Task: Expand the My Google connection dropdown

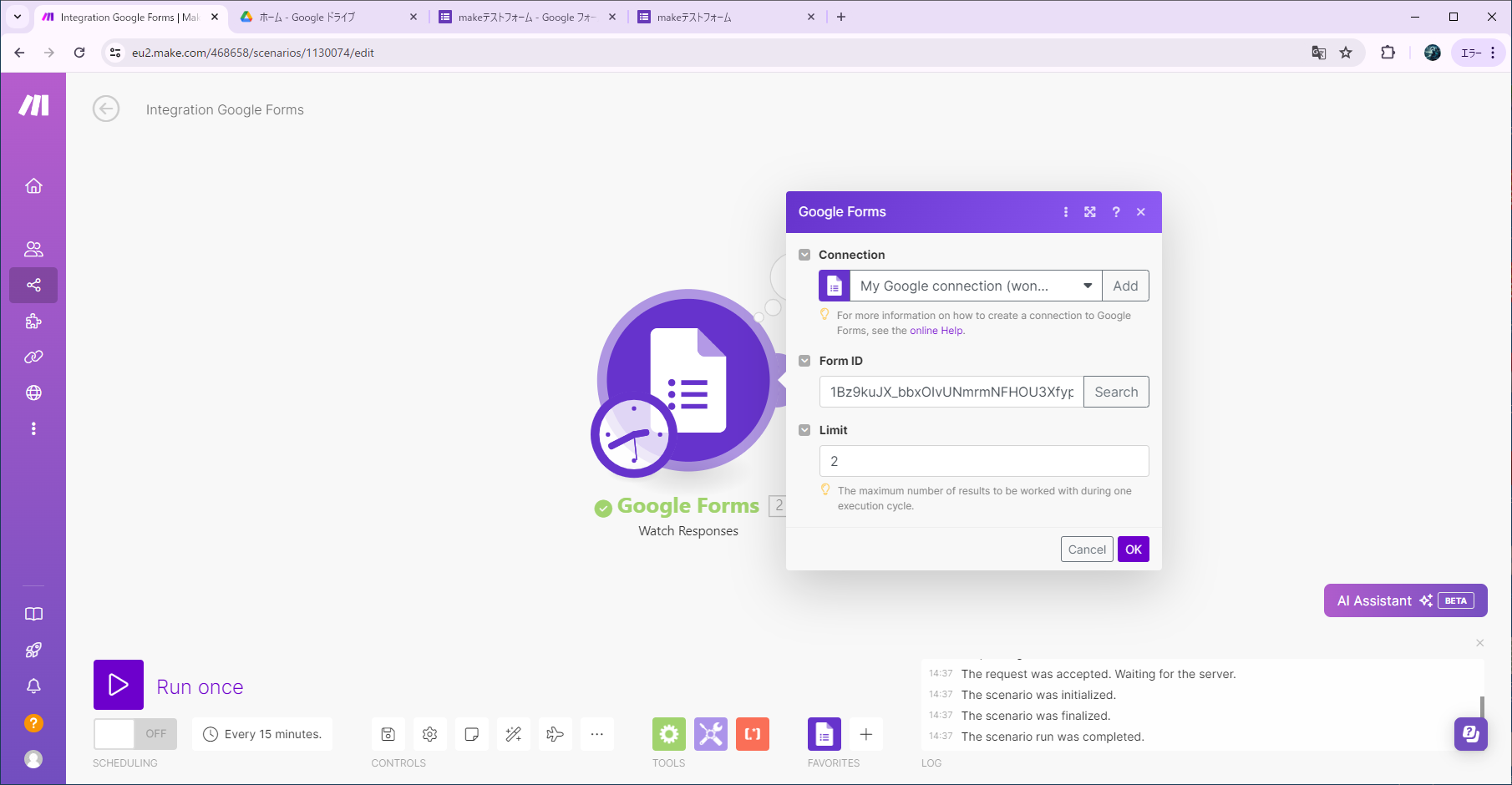Action: coord(1087,286)
